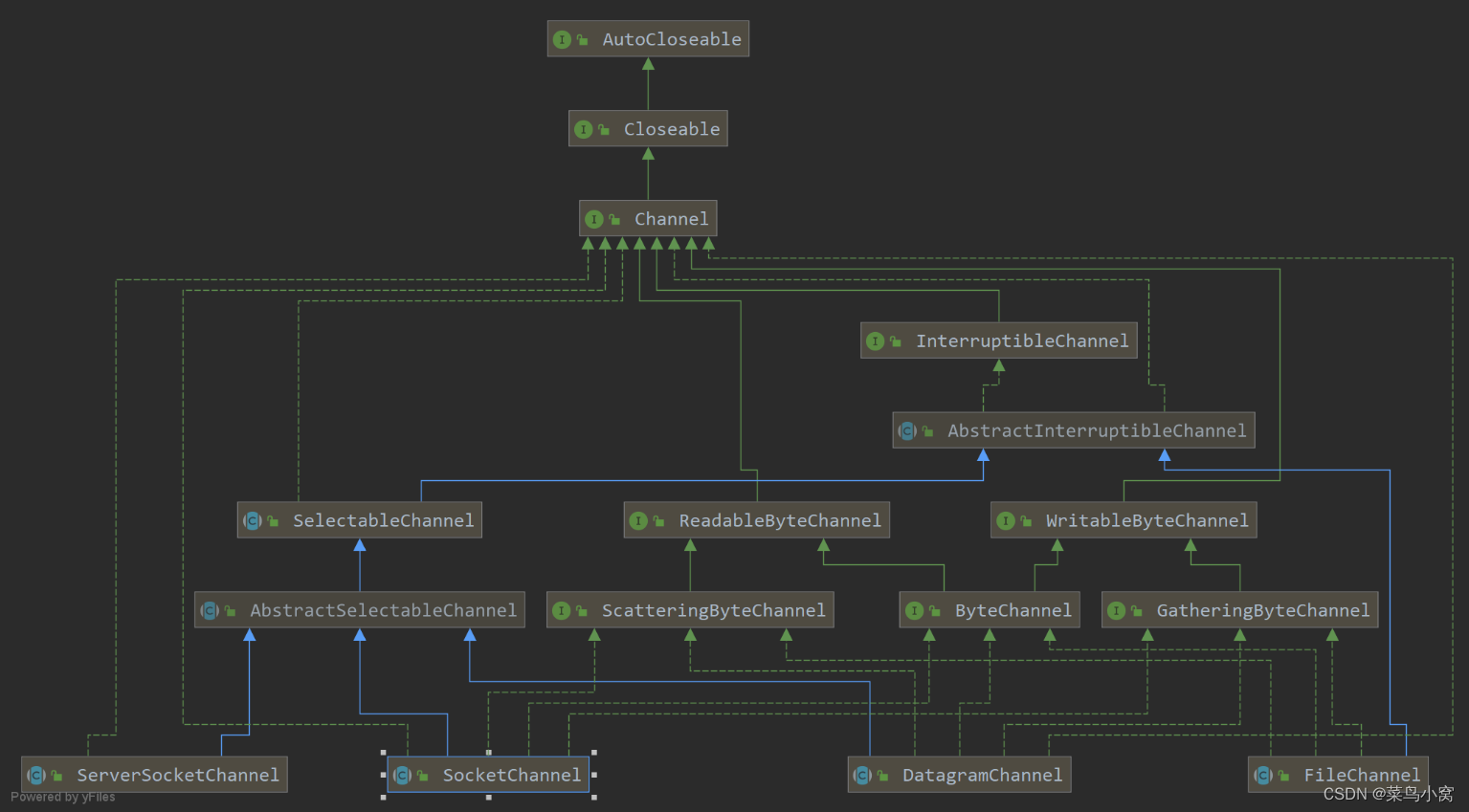Viewport: 1469px width, 812px height.
Task: Select the FileChannel class node
Action: [x=1338, y=775]
